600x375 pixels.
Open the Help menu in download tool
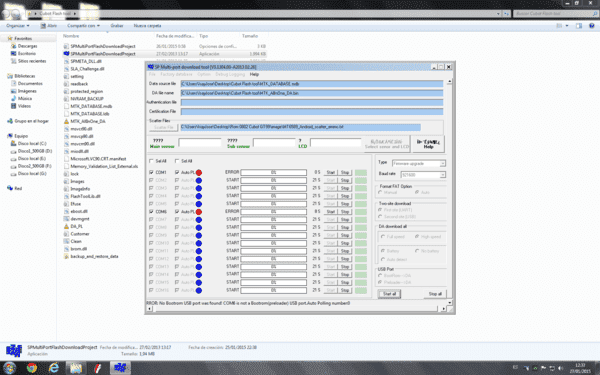pos(254,74)
